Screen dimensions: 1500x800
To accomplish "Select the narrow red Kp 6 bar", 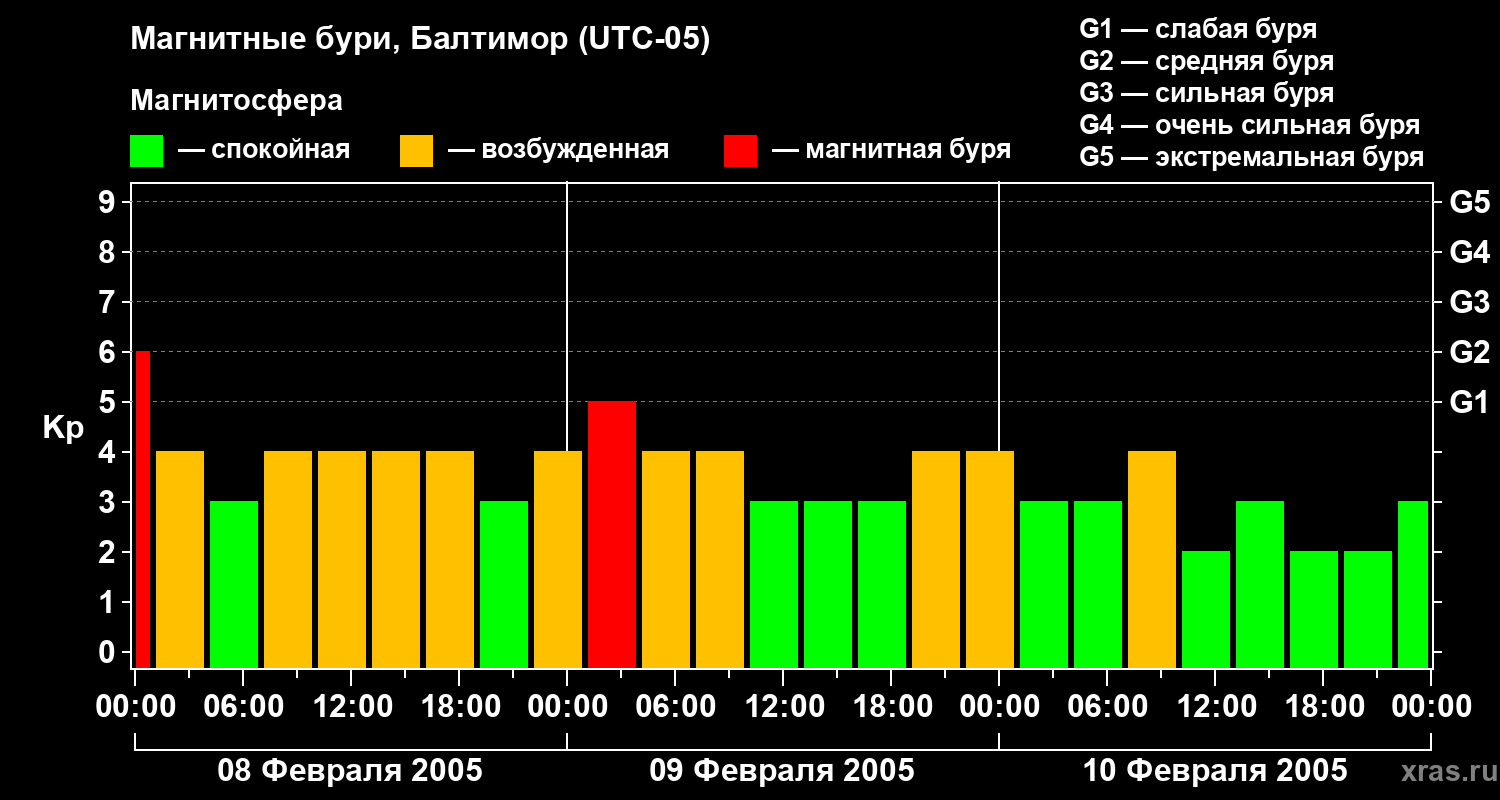I will coord(142,508).
